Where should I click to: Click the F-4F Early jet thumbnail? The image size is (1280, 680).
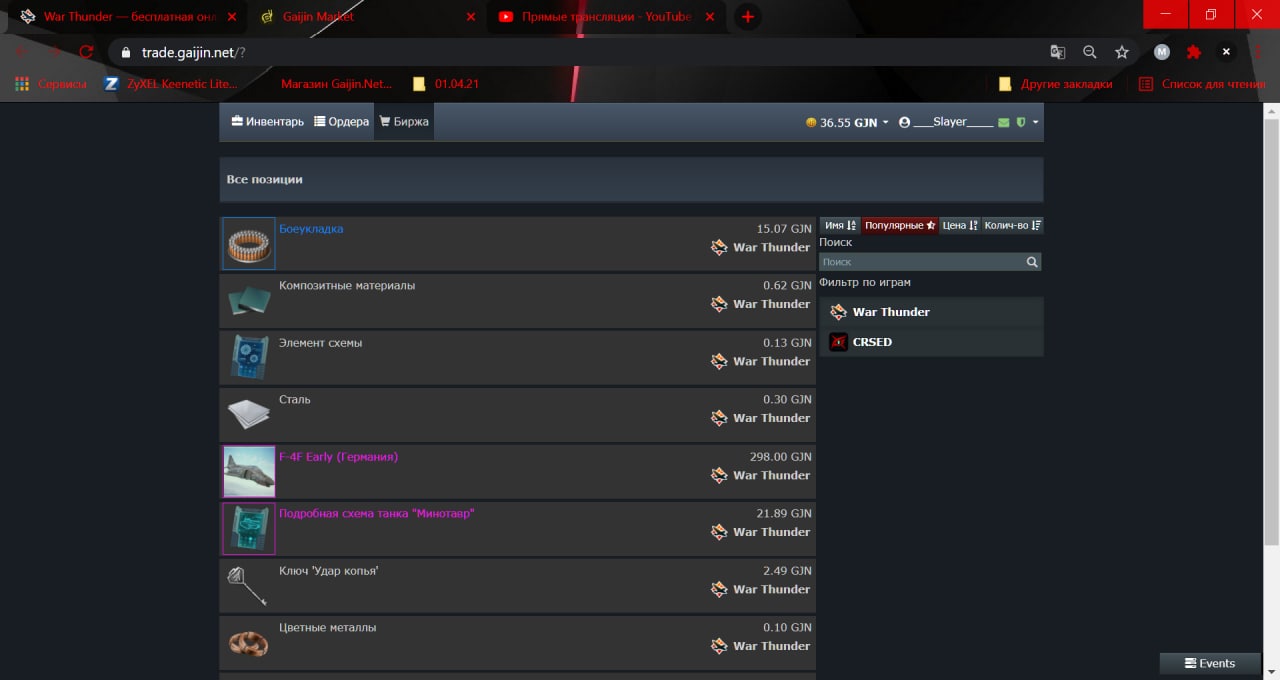(x=248, y=472)
